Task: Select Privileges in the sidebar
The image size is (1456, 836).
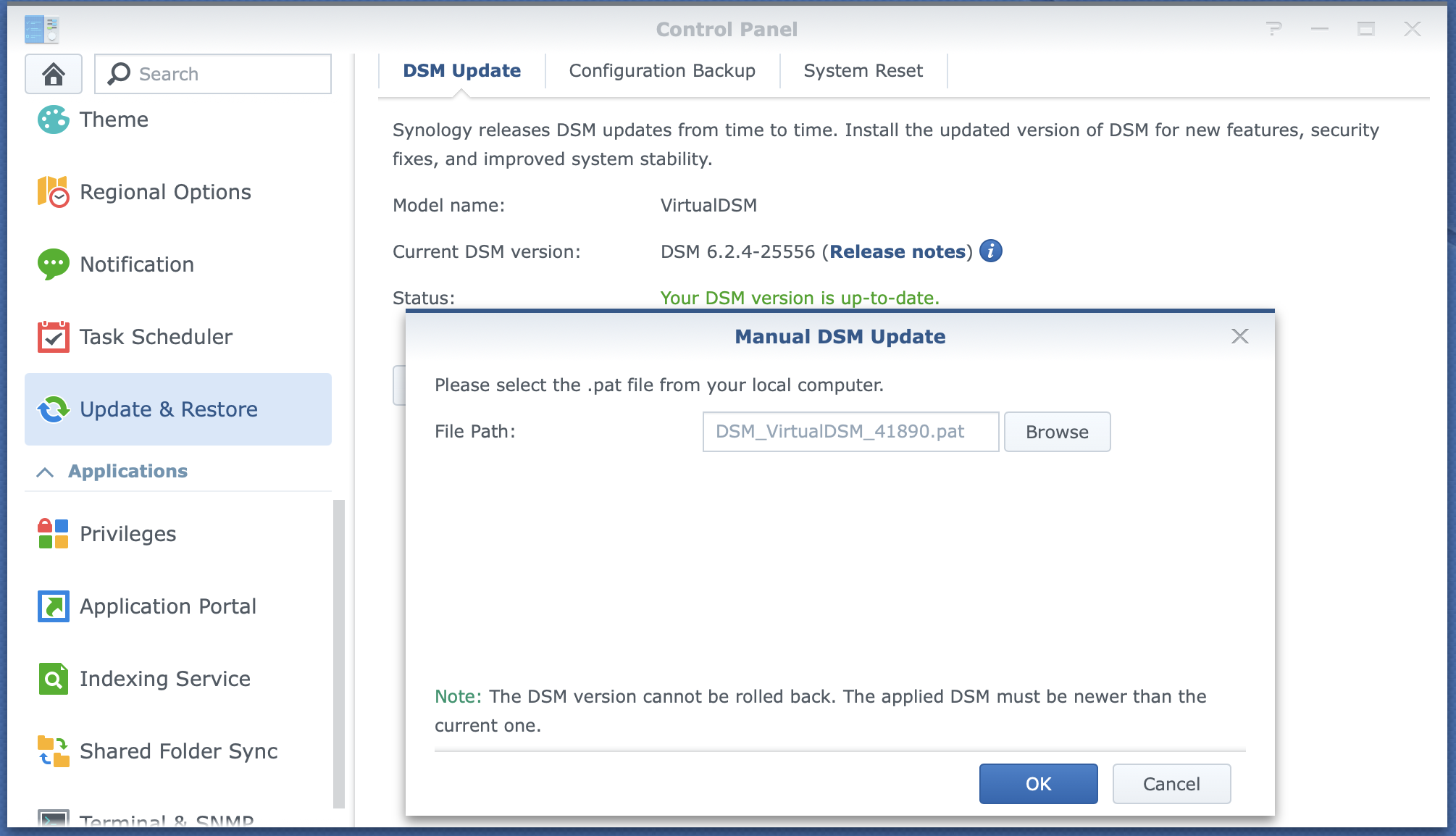Action: 178,534
